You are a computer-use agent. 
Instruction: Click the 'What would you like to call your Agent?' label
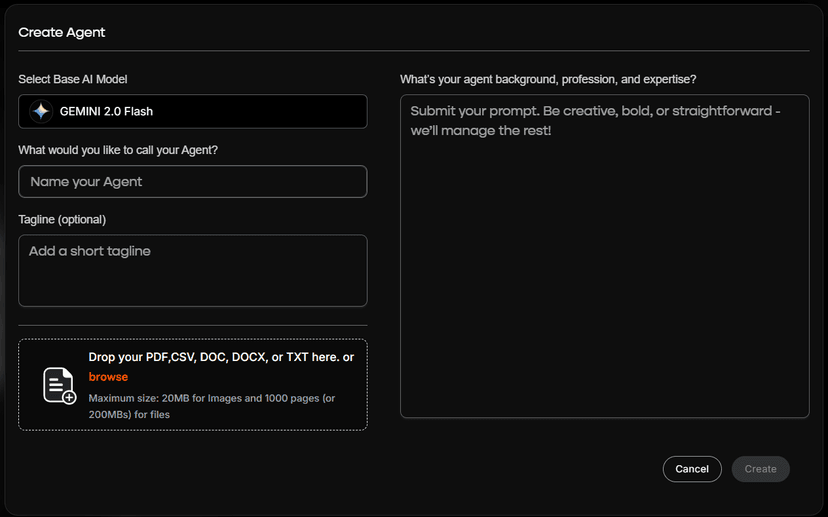(x=118, y=150)
